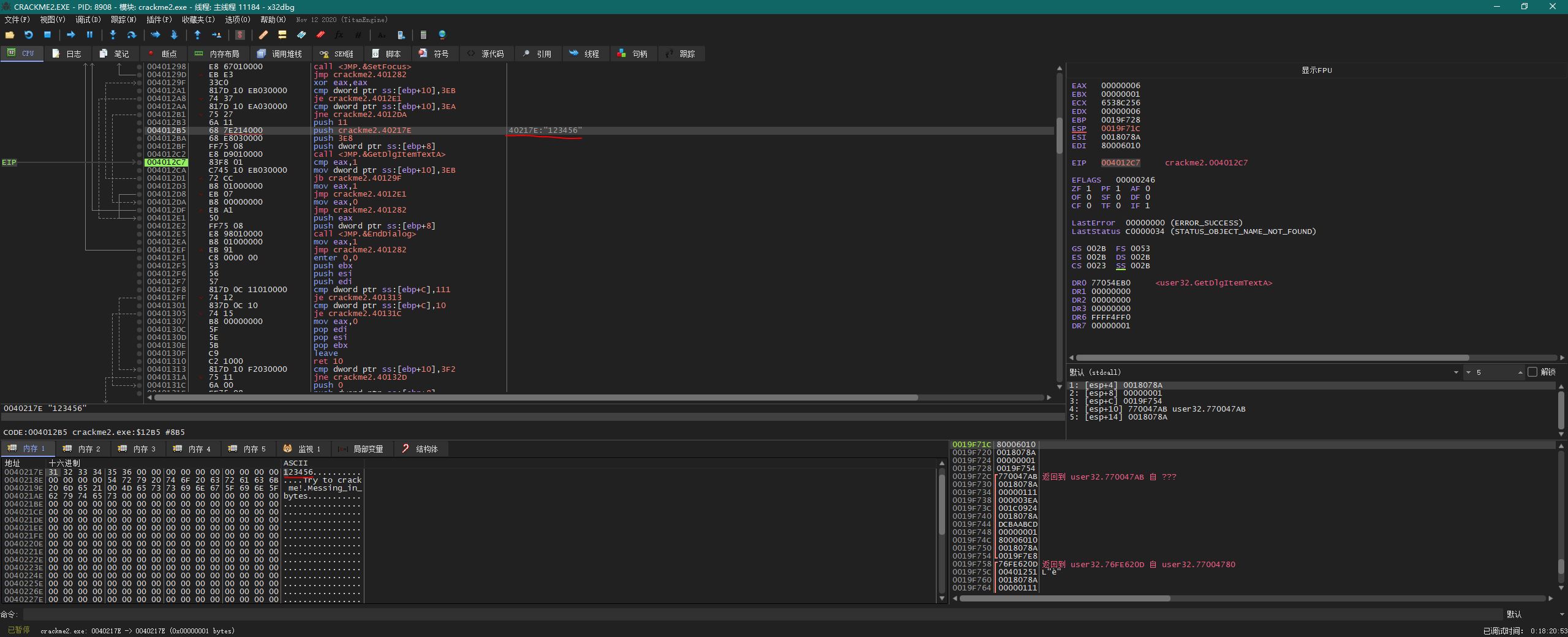Enable the 解锁 checkbox

pos(1532,372)
